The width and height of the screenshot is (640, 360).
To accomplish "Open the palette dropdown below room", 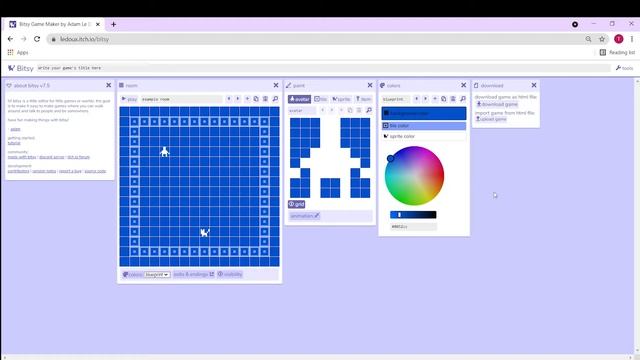I will point(157,275).
